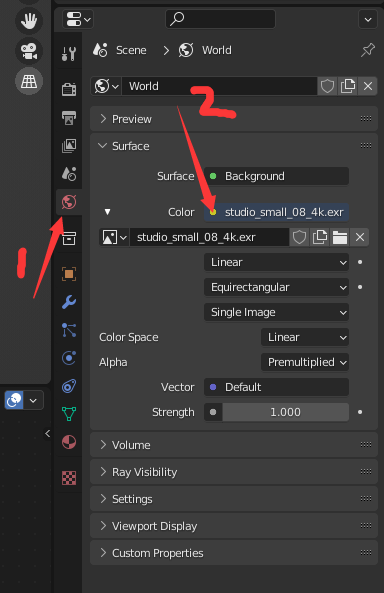
Task: Open the Surface Background shader selector
Action: 276,176
